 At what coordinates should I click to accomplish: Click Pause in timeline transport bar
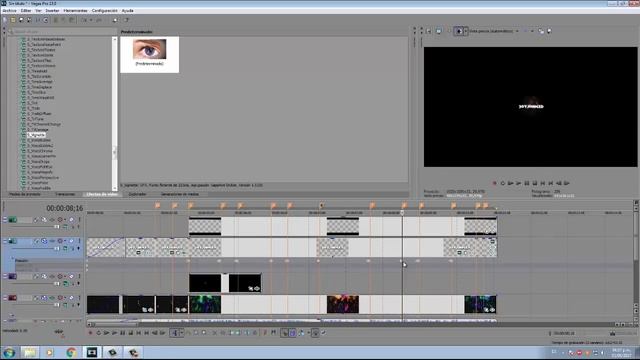click(122, 333)
